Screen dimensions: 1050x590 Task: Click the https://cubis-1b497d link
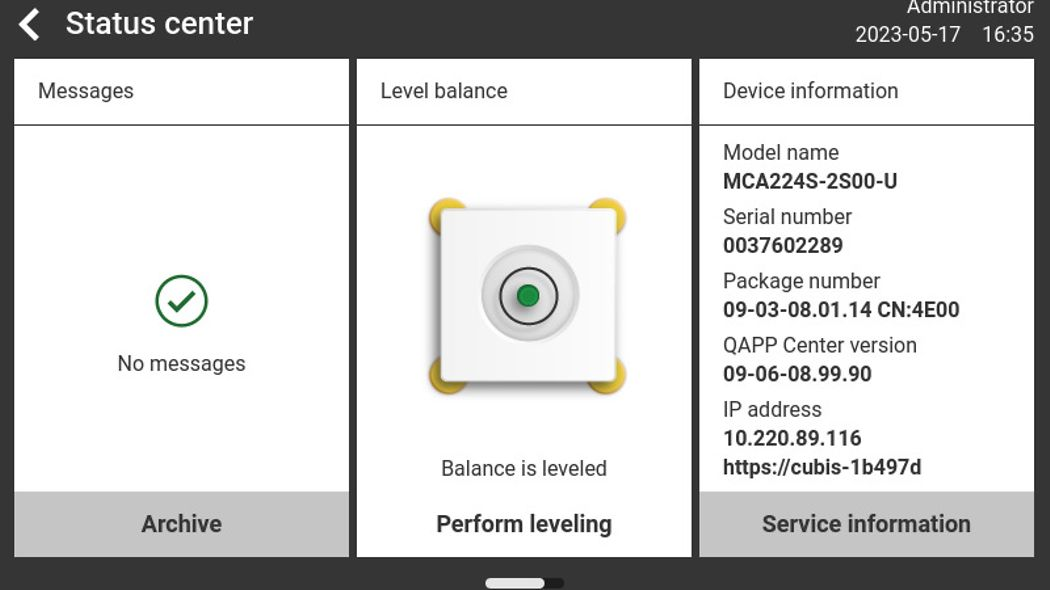822,467
